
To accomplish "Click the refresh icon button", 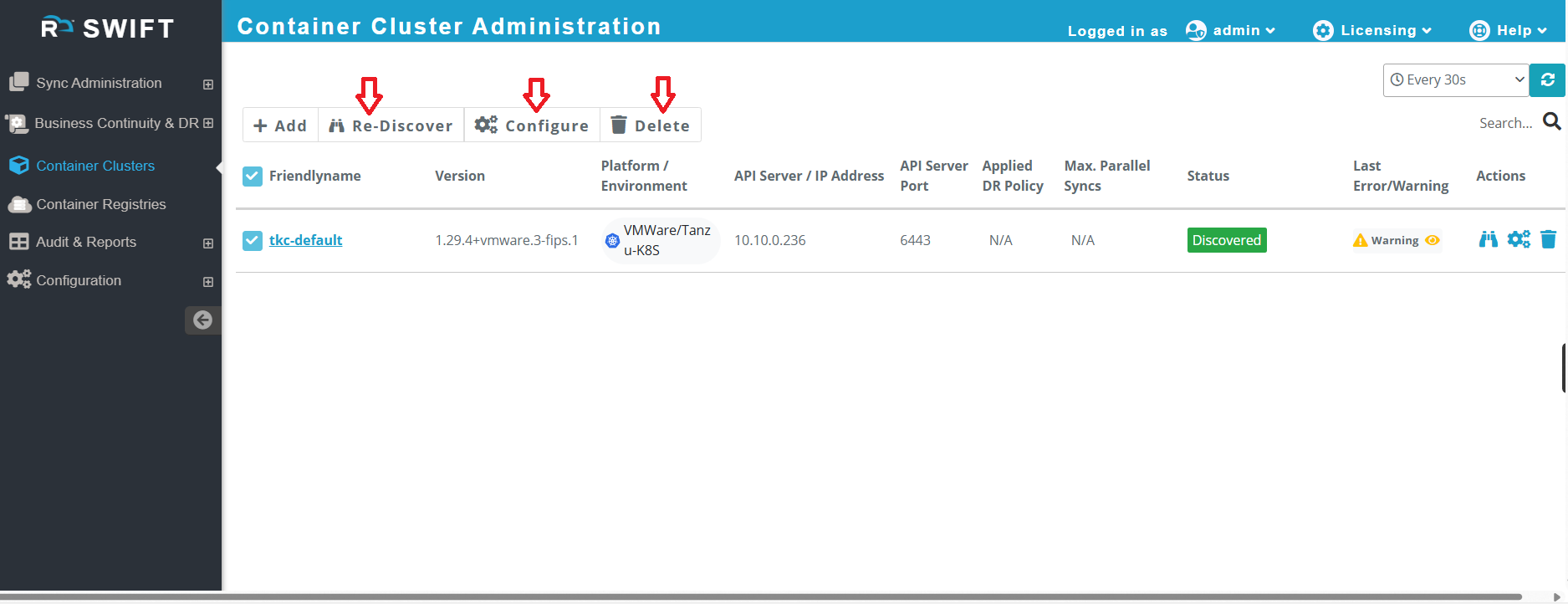I will point(1547,79).
